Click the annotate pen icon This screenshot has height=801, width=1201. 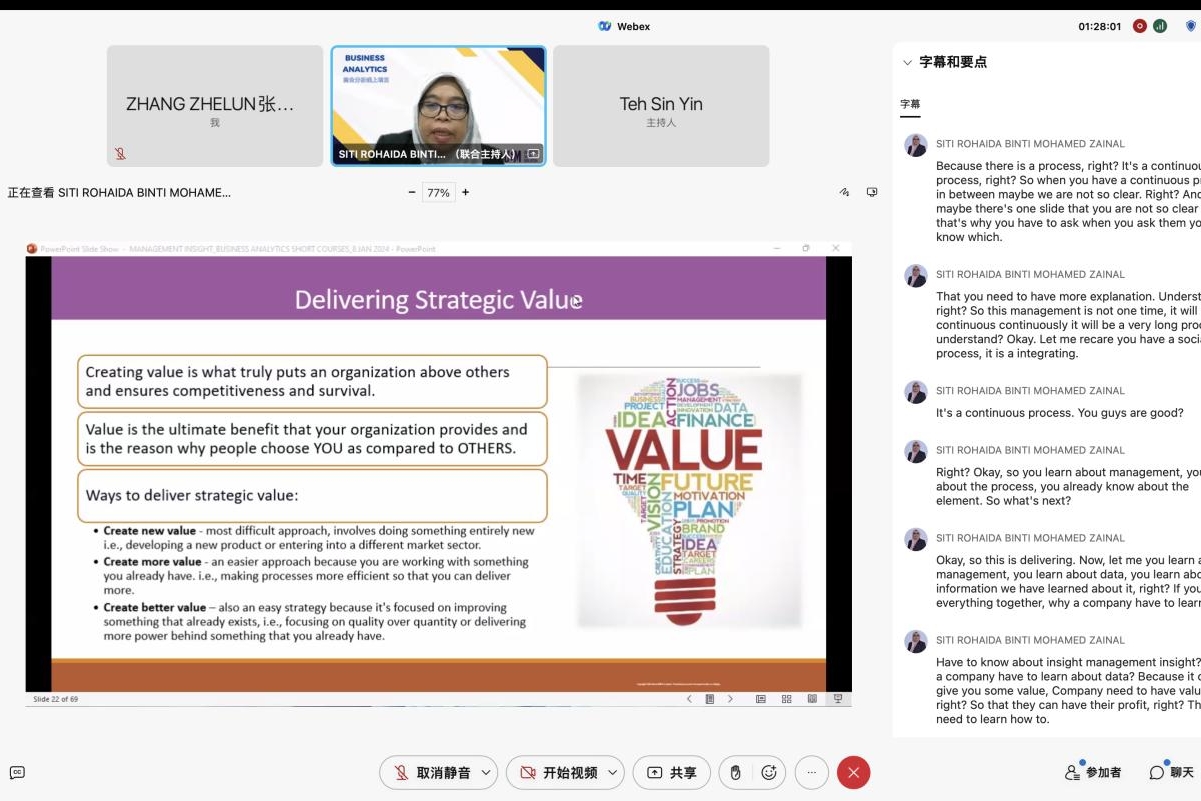click(844, 192)
